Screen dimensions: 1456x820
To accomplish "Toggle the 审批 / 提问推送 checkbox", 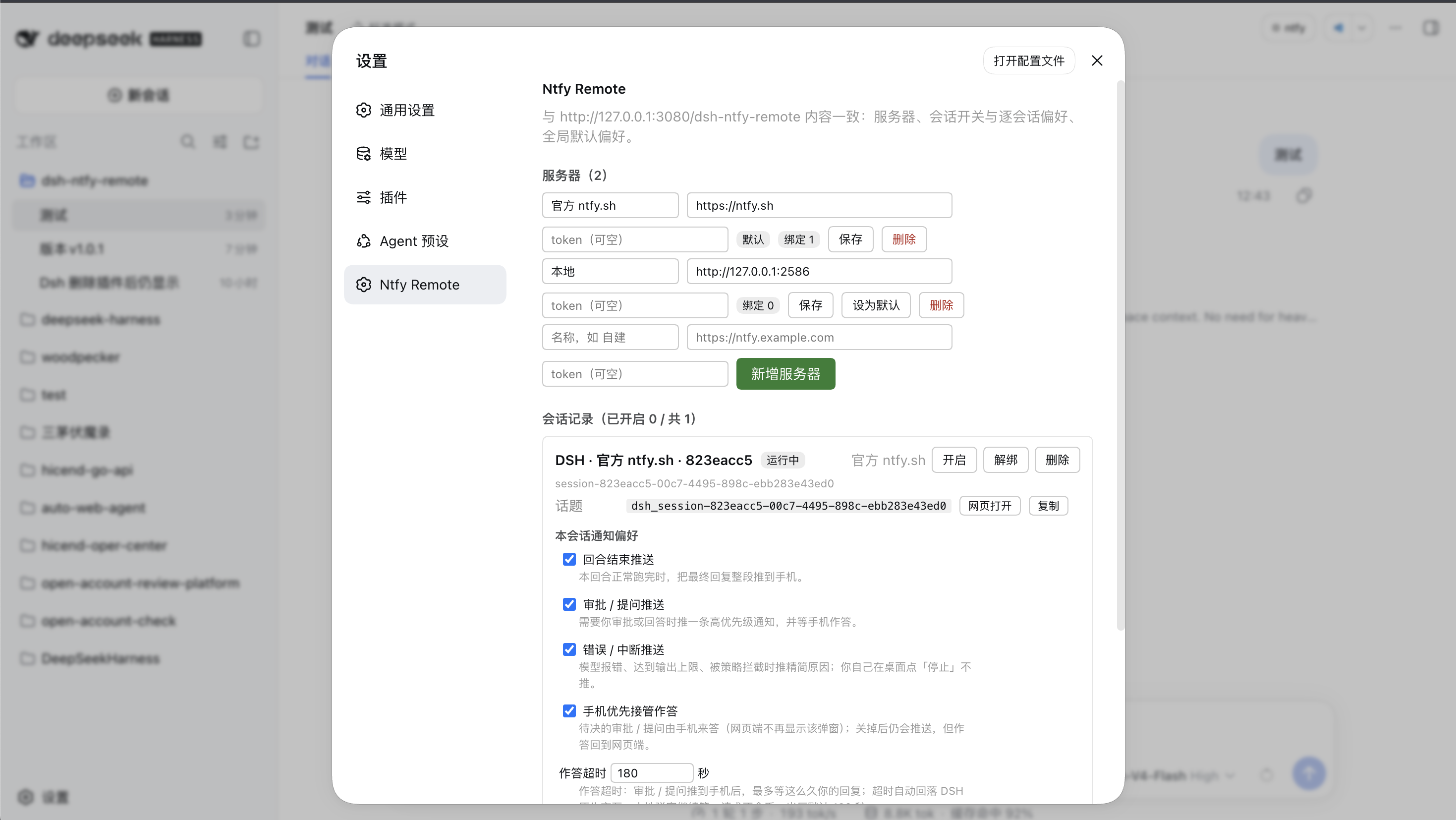I will pyautogui.click(x=569, y=604).
